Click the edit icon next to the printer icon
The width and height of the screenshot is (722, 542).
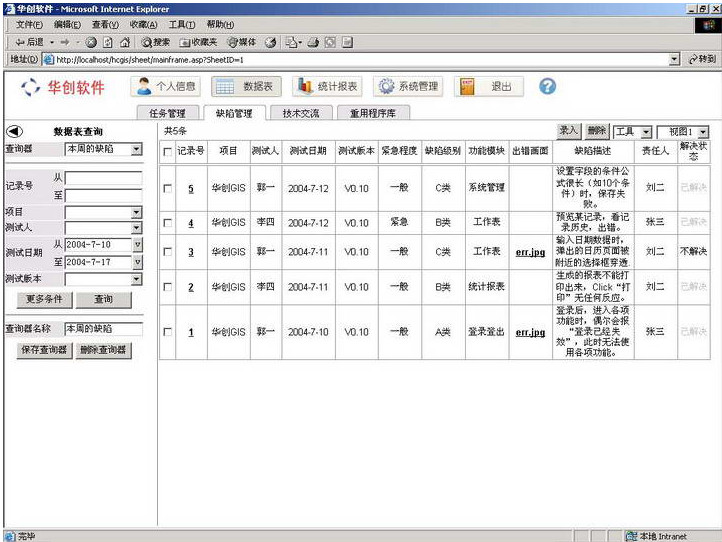(330, 42)
